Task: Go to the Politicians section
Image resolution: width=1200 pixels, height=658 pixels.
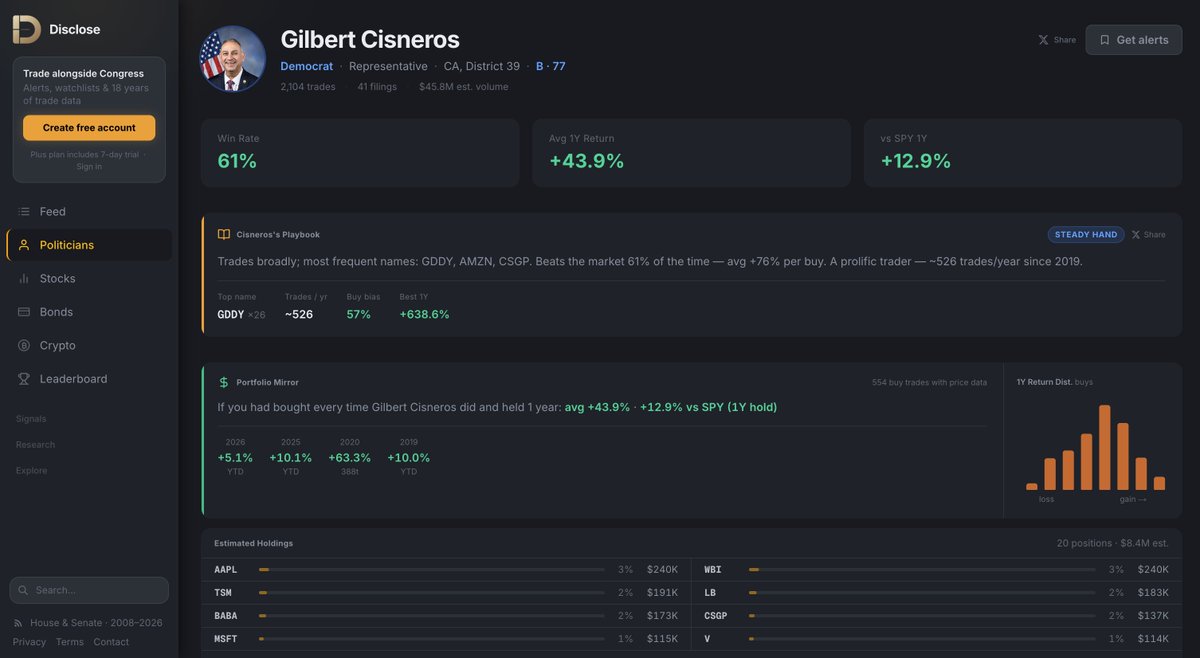Action: (x=89, y=245)
